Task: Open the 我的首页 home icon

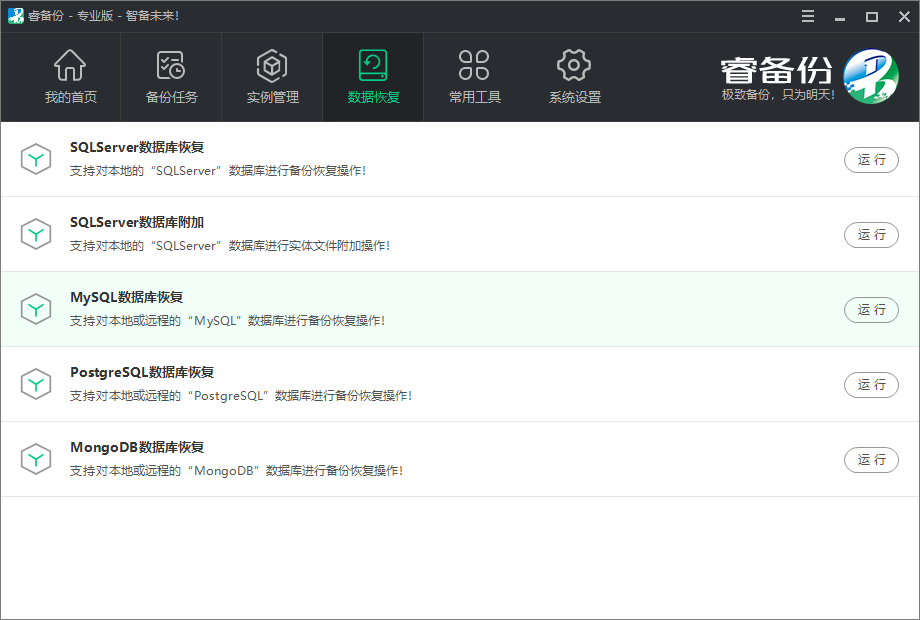Action: point(70,66)
